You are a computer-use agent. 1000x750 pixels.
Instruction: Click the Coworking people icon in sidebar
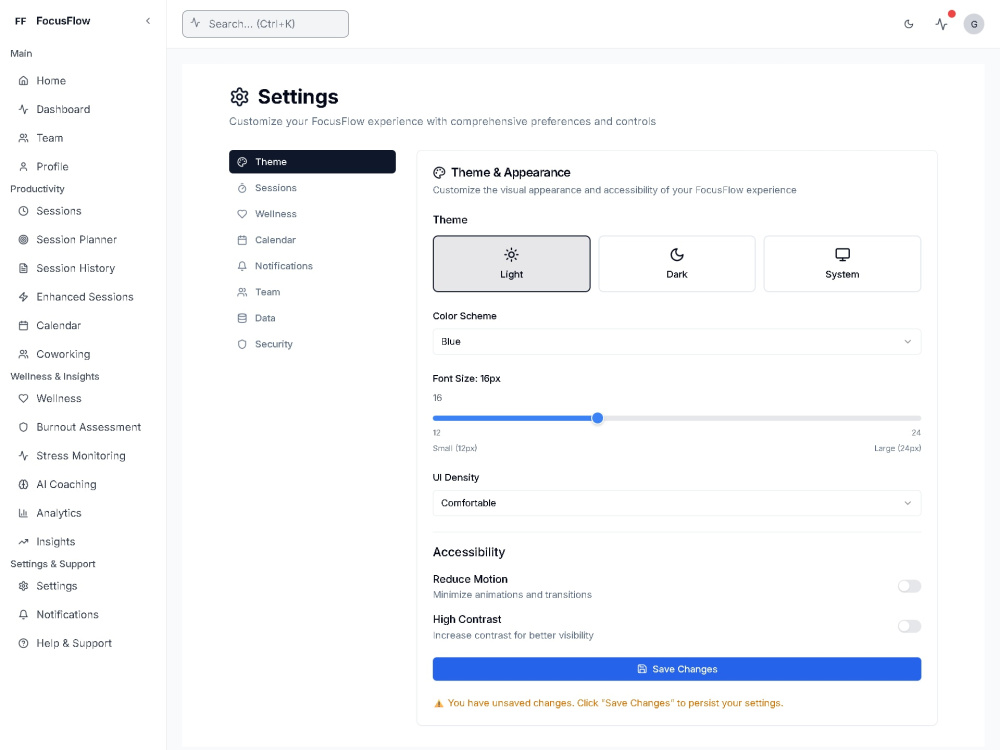coord(24,354)
